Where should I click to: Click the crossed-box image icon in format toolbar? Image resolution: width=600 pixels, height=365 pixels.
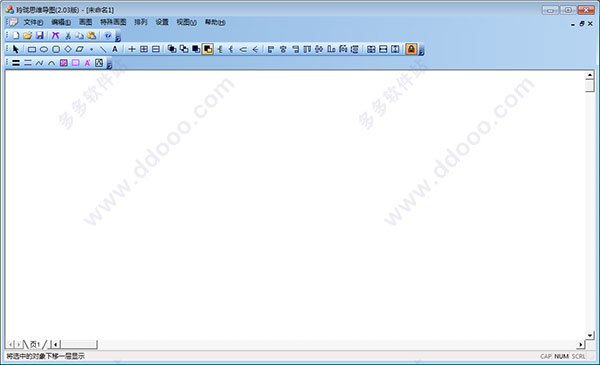coord(99,63)
